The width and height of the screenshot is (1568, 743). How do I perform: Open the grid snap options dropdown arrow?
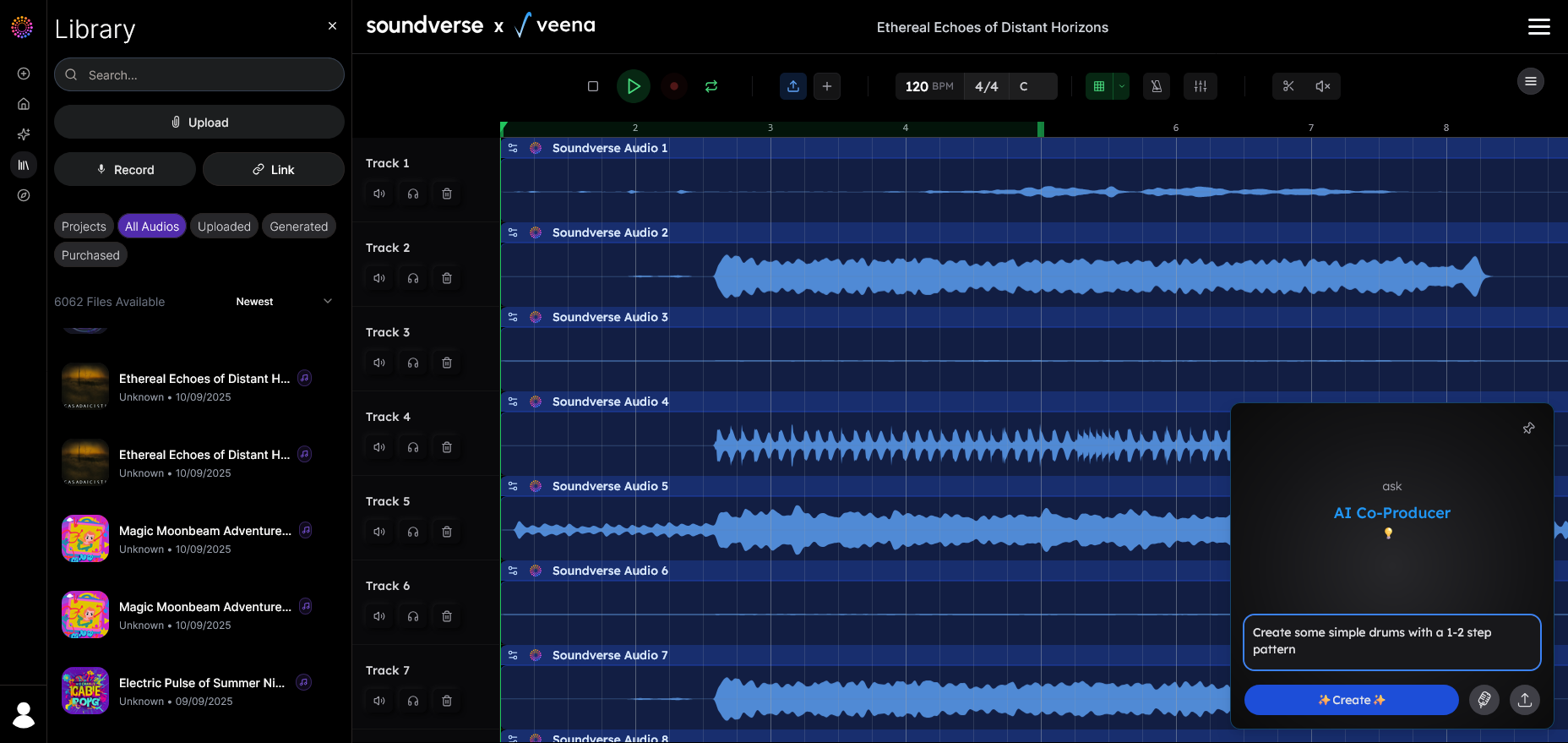(x=1122, y=86)
